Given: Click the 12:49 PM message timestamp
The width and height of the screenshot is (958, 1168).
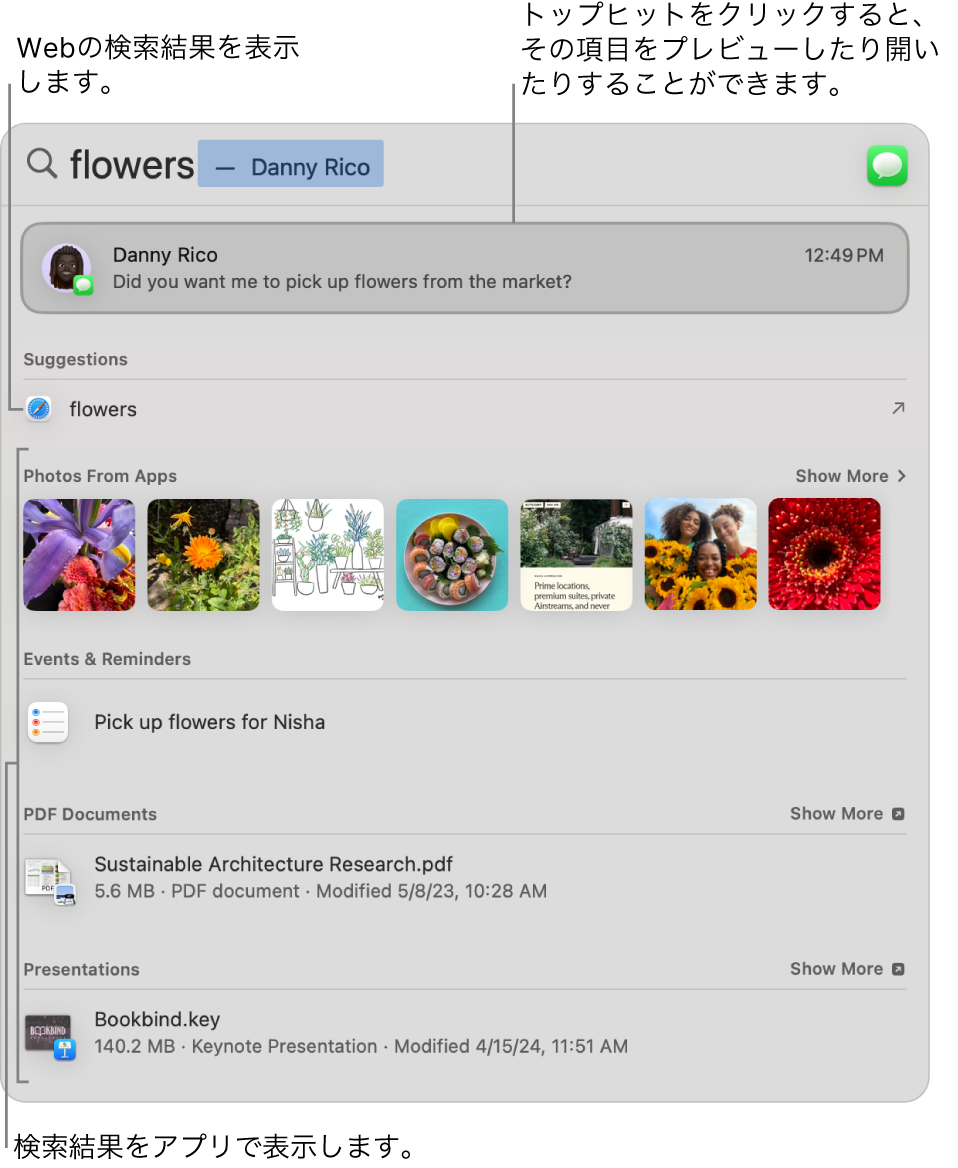Looking at the screenshot, I should 843,256.
